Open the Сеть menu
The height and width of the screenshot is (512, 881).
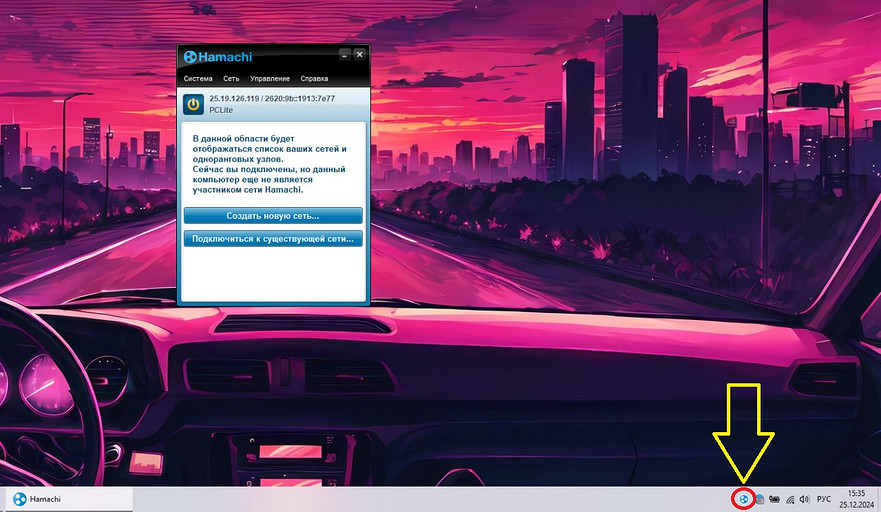tap(231, 78)
